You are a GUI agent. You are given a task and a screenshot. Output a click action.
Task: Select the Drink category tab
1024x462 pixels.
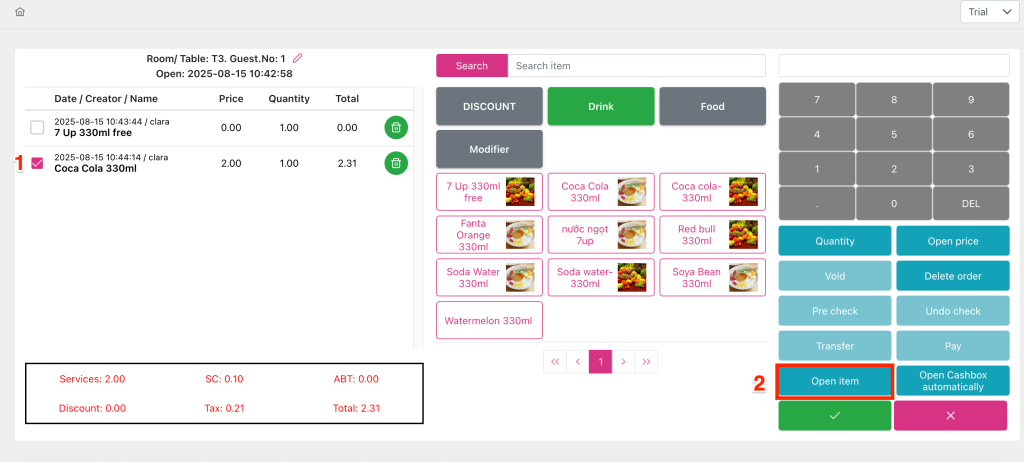pyautogui.click(x=601, y=106)
